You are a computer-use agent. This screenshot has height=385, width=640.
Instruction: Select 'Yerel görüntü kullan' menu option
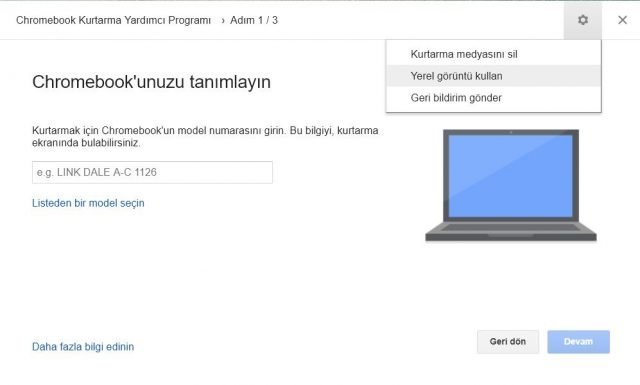[x=493, y=76]
